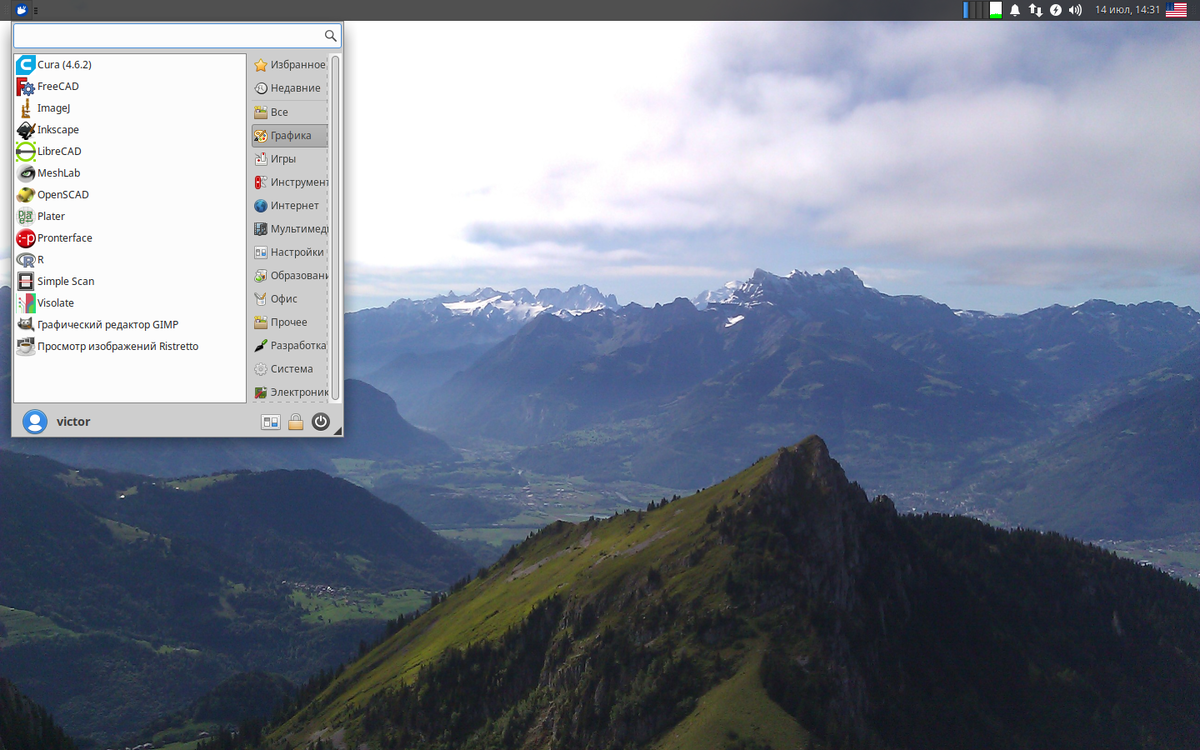Launch Cura (4.6.2) from the menu
Viewport: 1200px width, 750px height.
coord(130,65)
